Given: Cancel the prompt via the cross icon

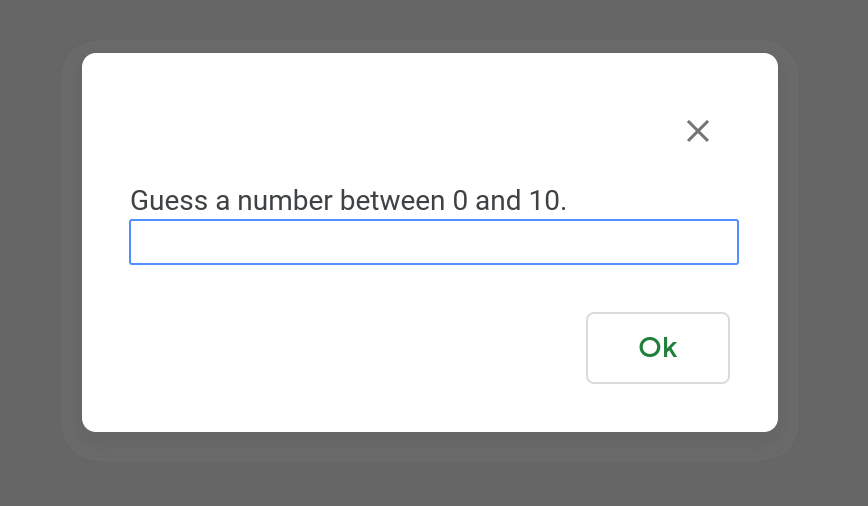Looking at the screenshot, I should (698, 131).
